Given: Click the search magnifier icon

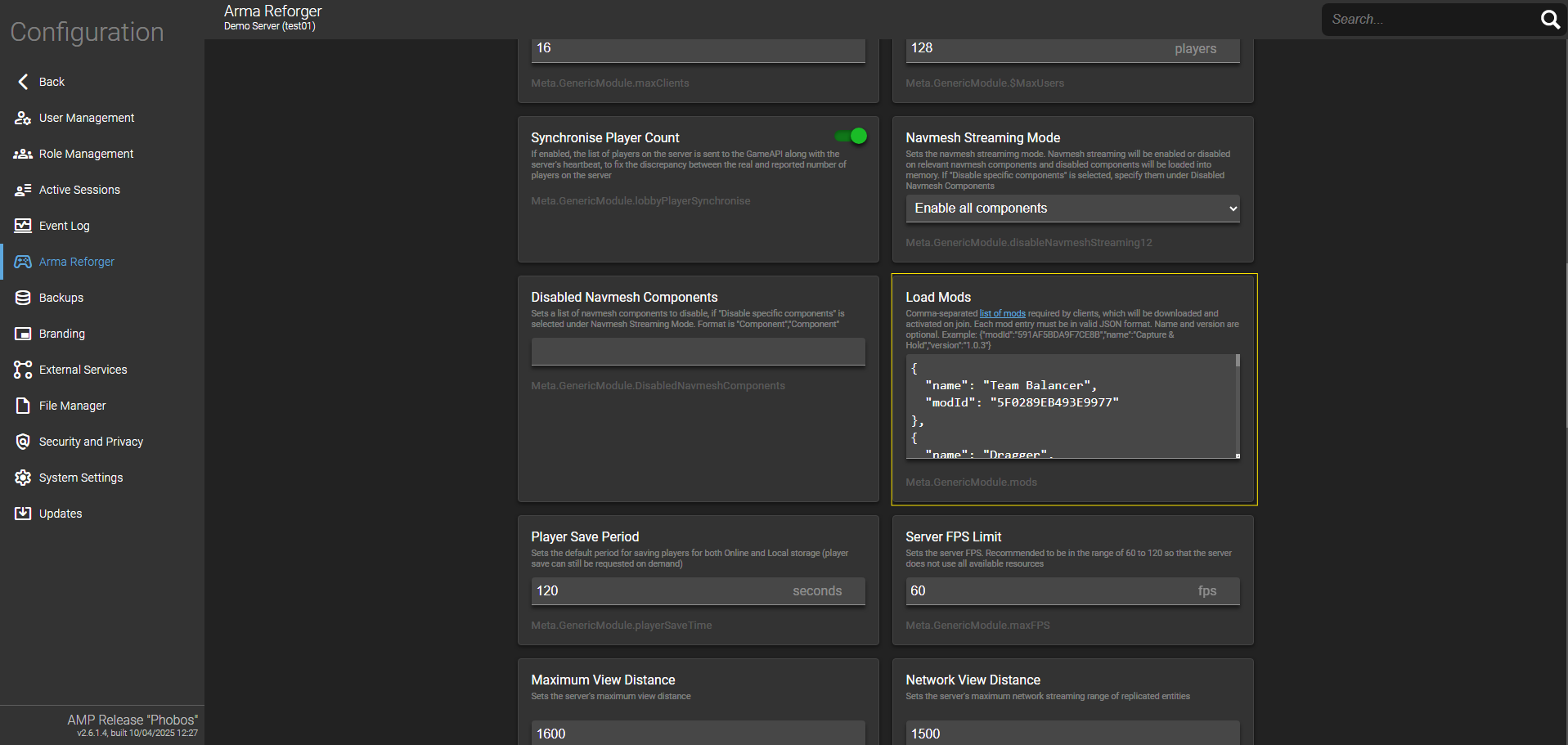Looking at the screenshot, I should pos(1550,19).
